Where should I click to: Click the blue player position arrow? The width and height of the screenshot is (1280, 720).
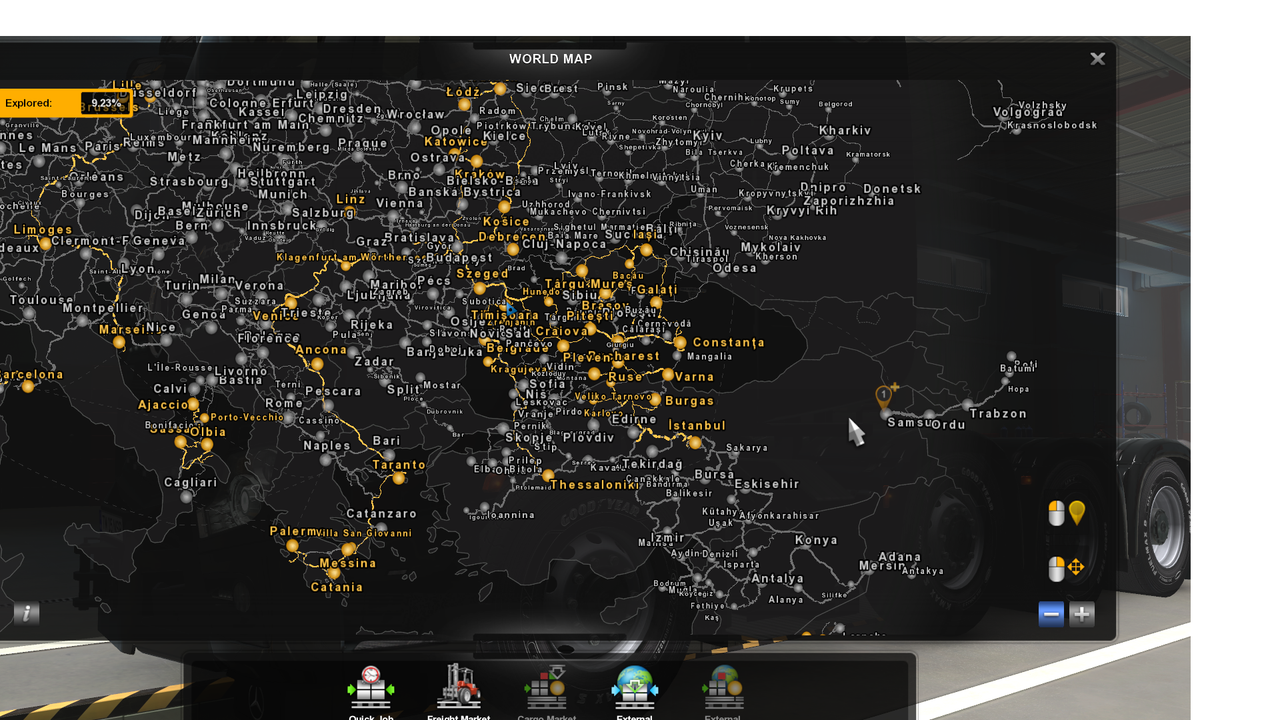pos(509,309)
